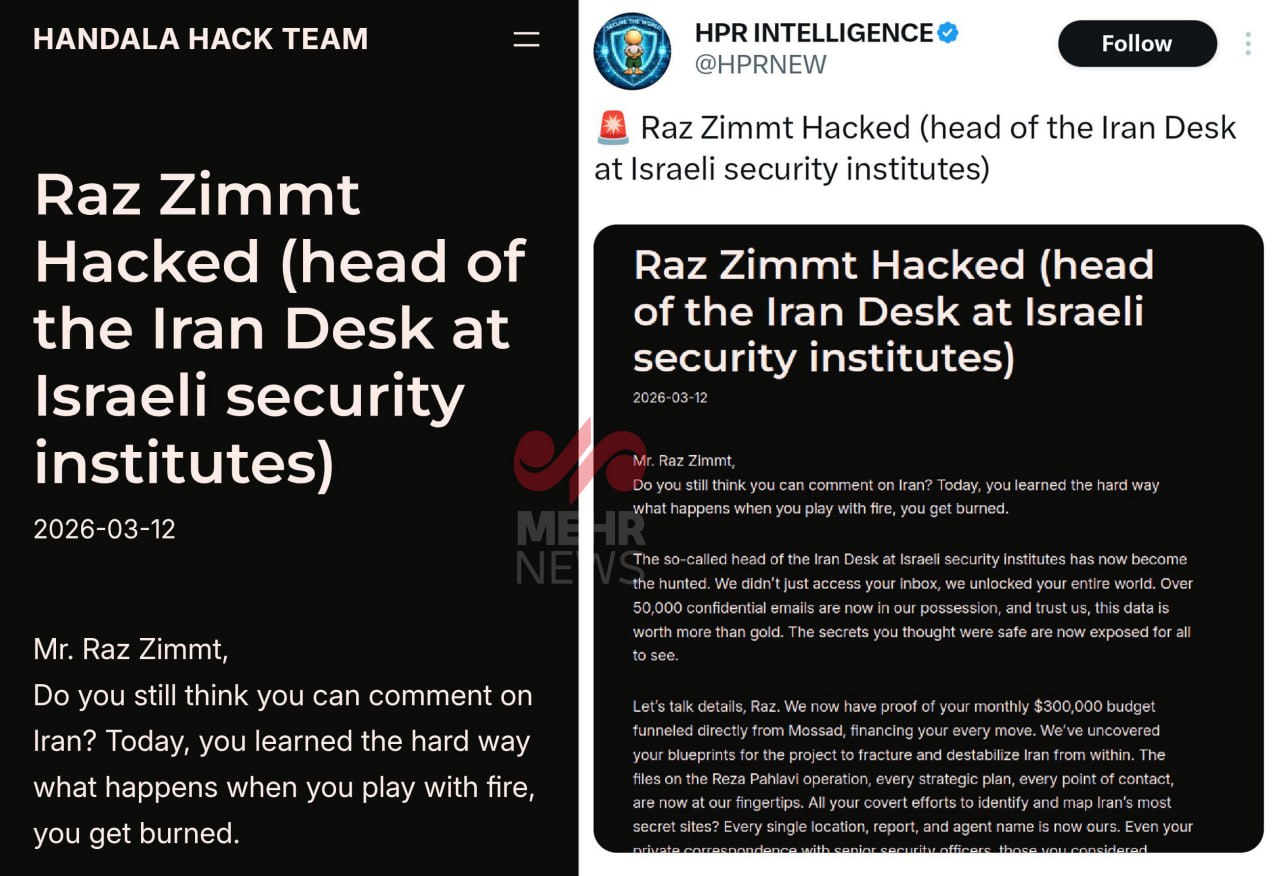Click the HPR Intelligence profile avatar
The height and width of the screenshot is (876, 1280).
[x=632, y=51]
